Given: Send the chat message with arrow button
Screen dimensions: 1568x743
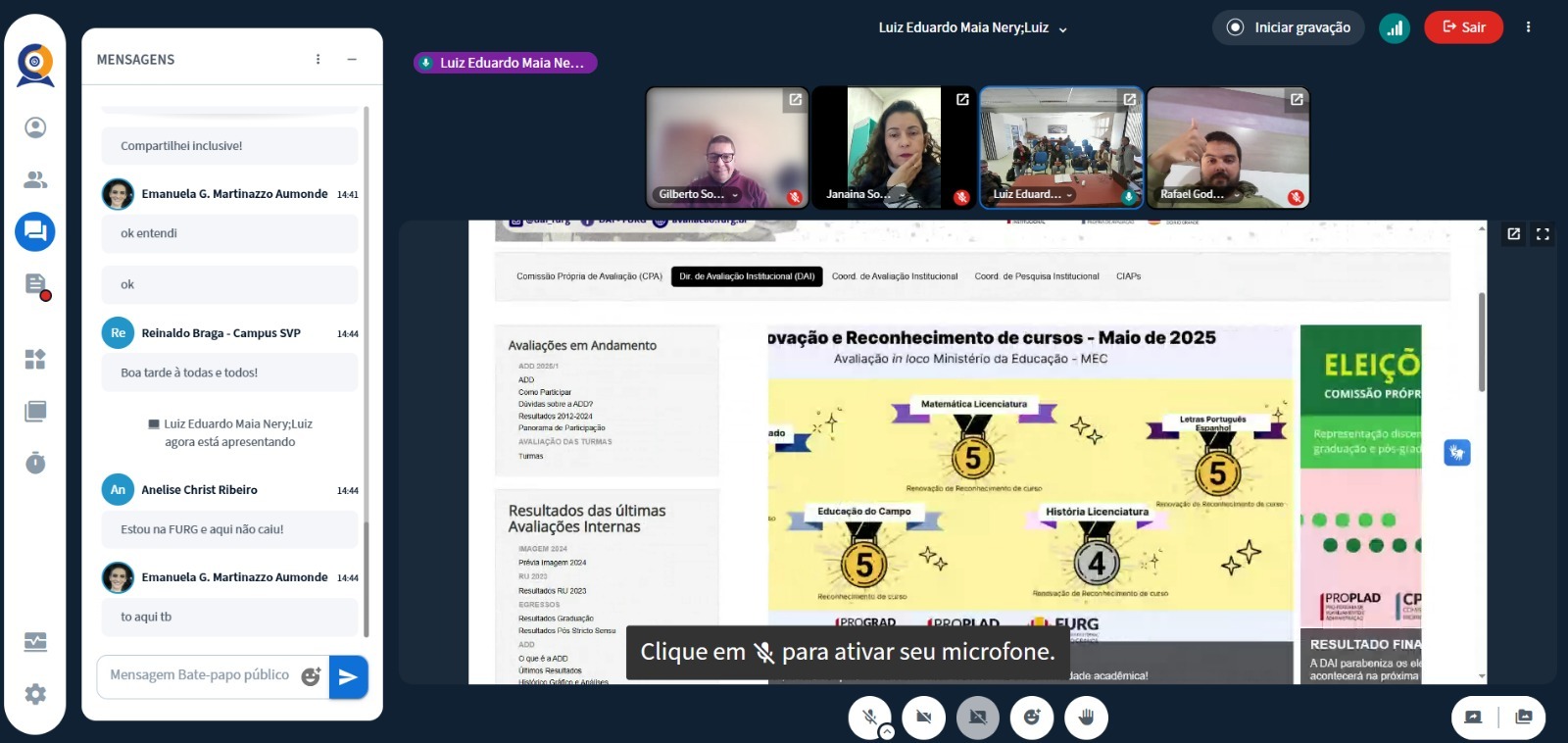Looking at the screenshot, I should tap(348, 676).
